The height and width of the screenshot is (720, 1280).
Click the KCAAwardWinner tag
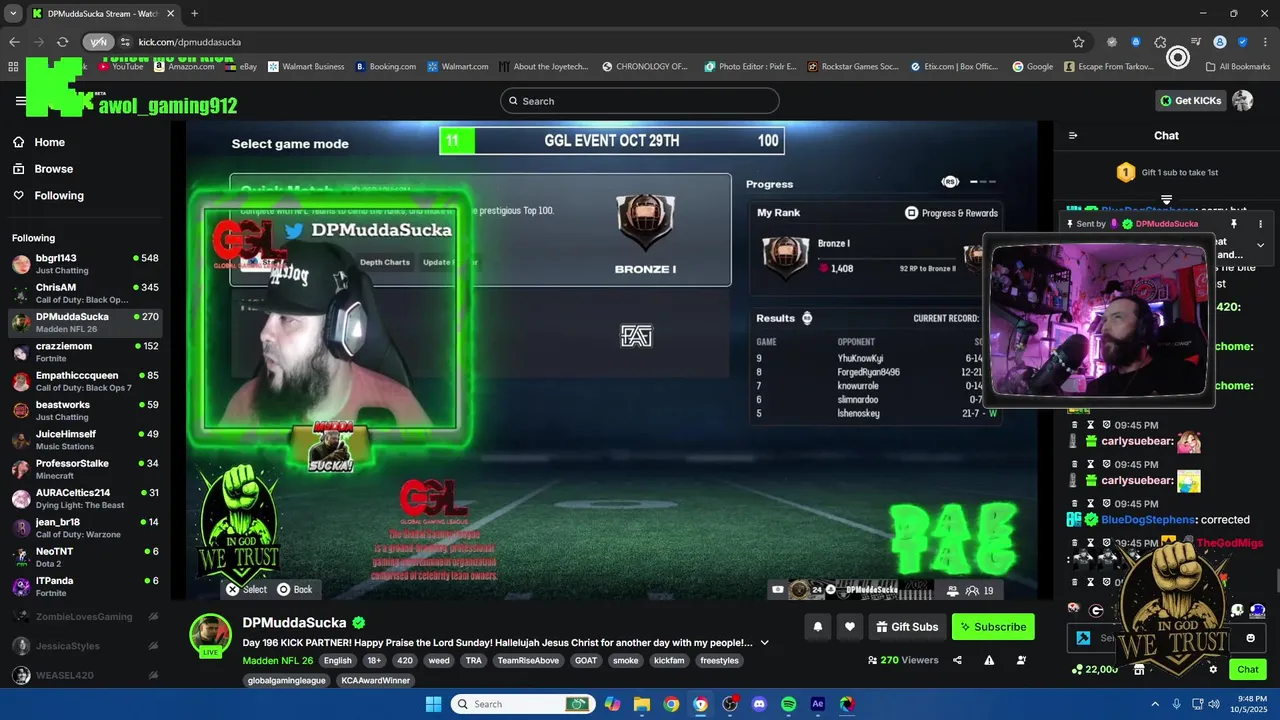coord(375,680)
